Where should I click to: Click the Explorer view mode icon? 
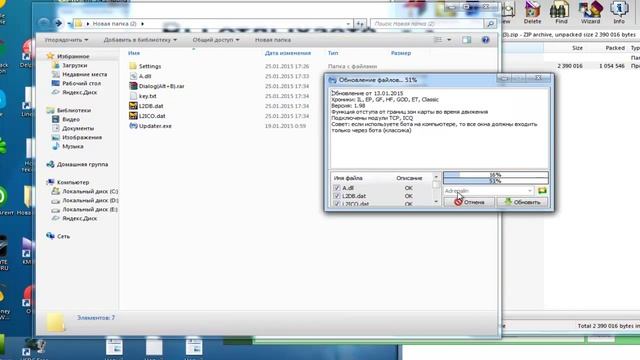[x=438, y=40]
